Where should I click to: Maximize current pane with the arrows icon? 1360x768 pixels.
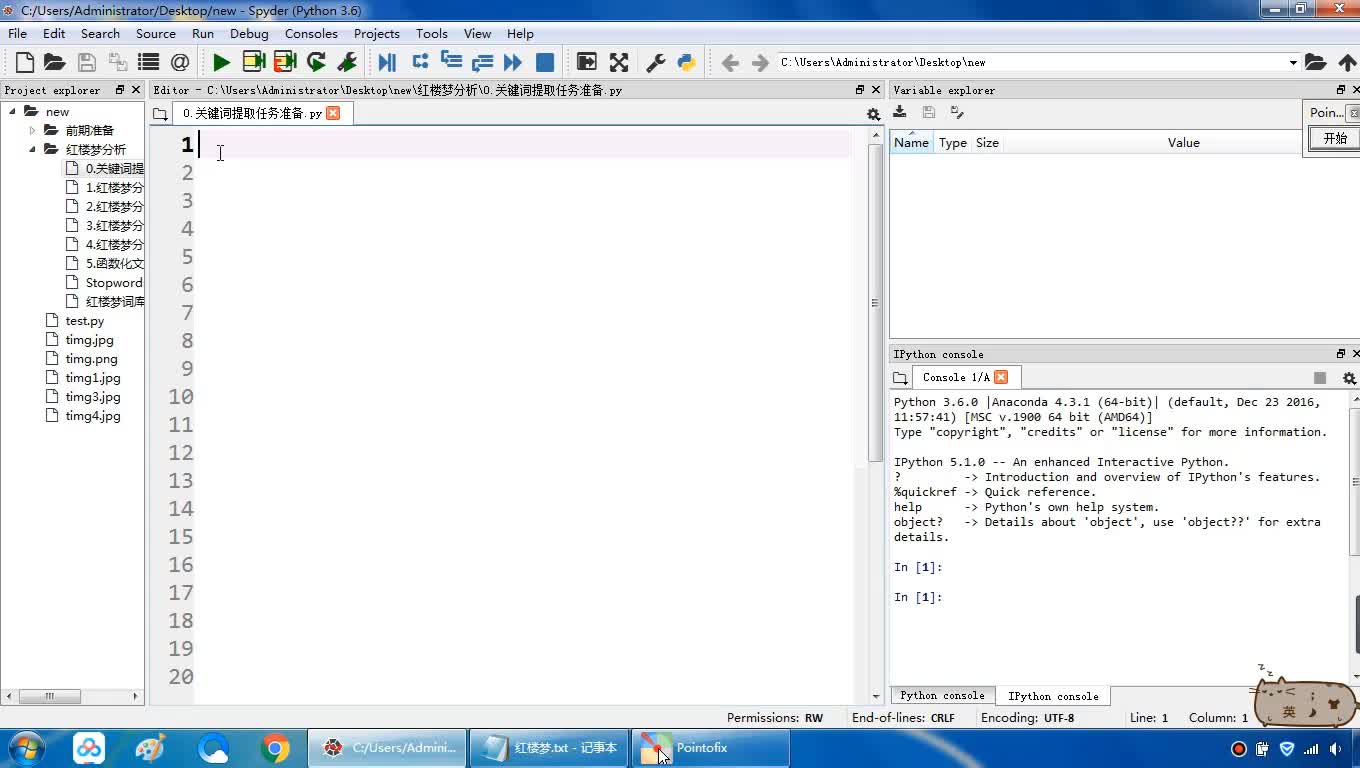click(619, 62)
